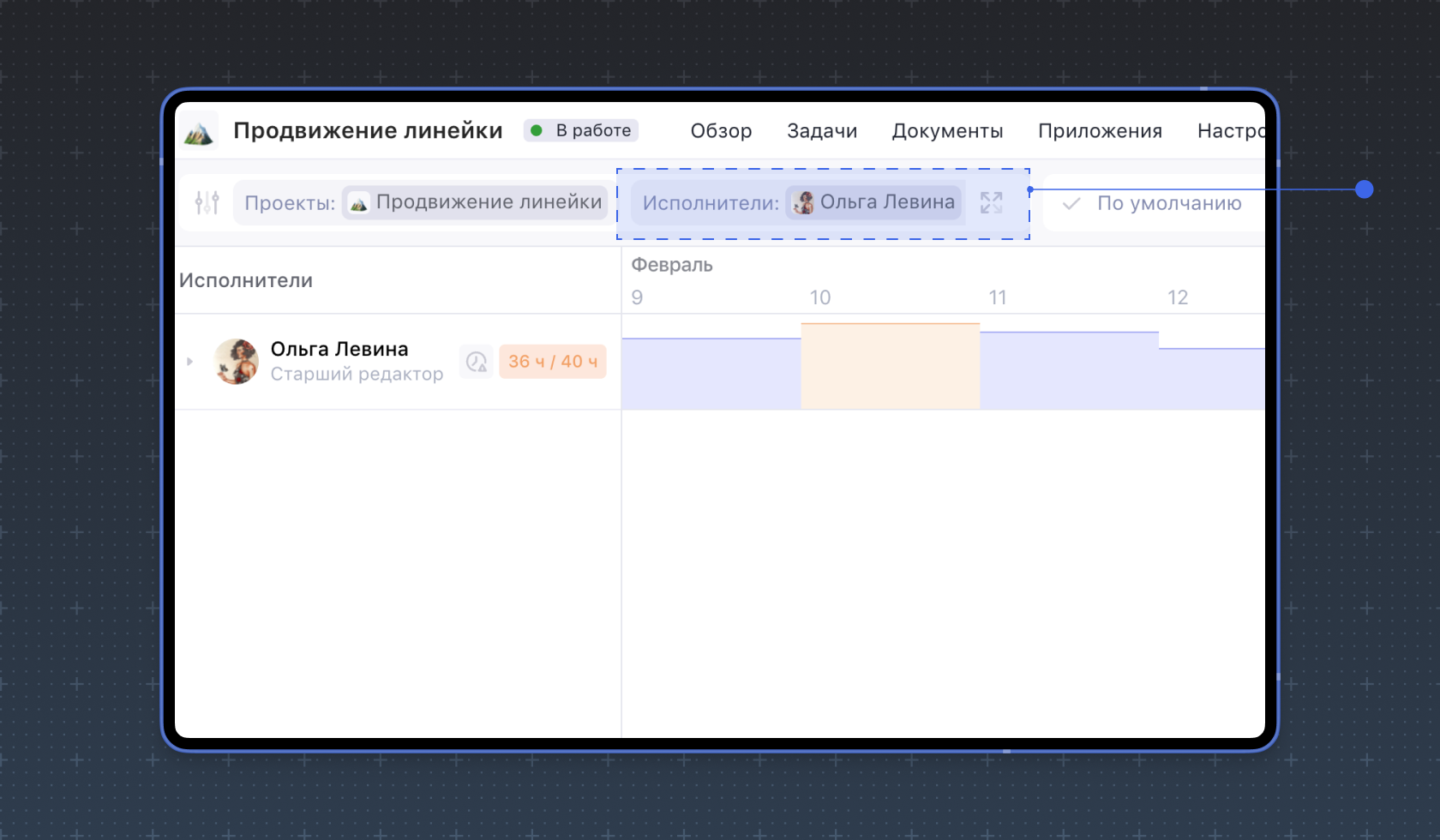Toggle the По умолчанию view option

click(x=1168, y=204)
